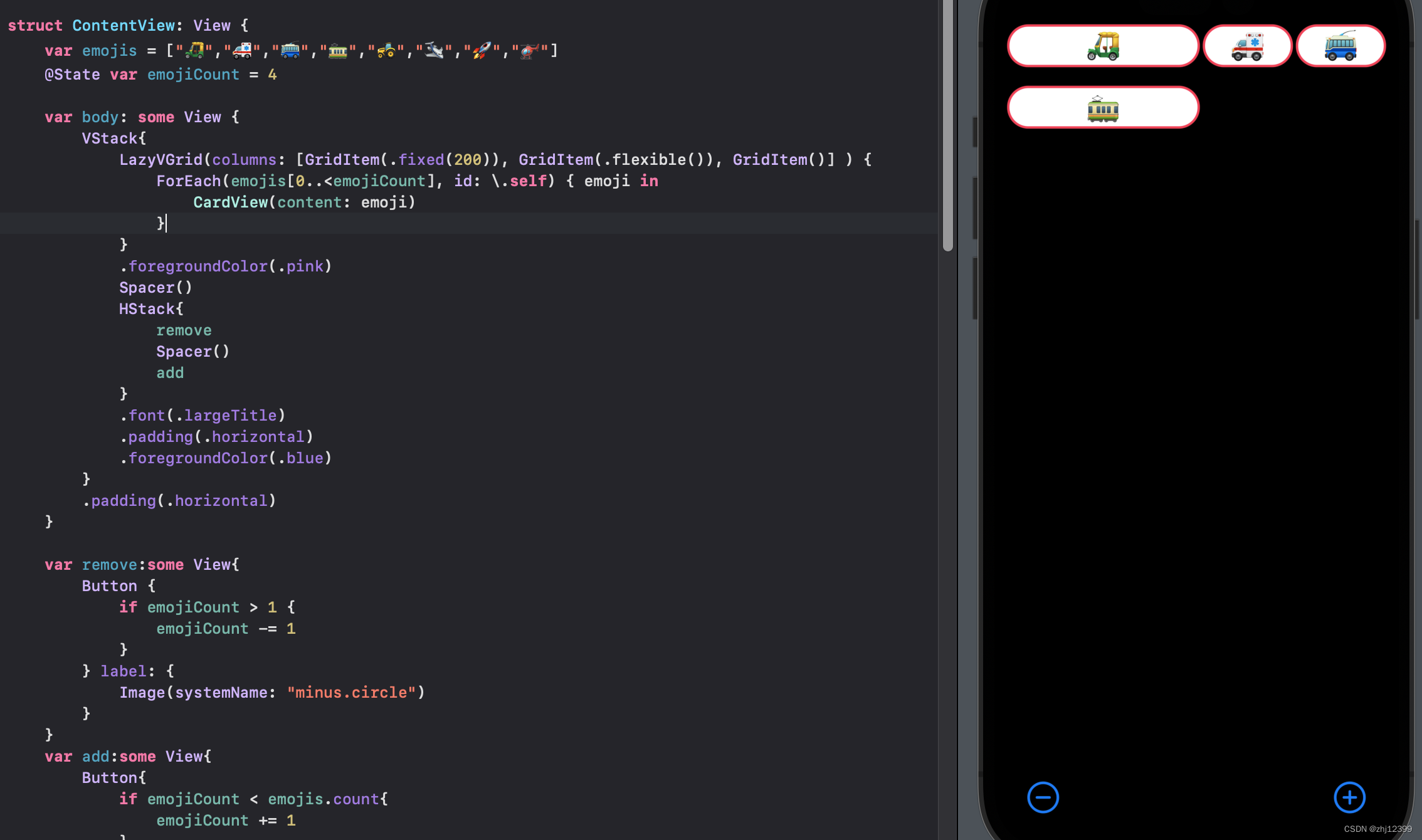Click the 'add' reference inside HStack
The height and width of the screenshot is (840, 1422).
(x=170, y=373)
